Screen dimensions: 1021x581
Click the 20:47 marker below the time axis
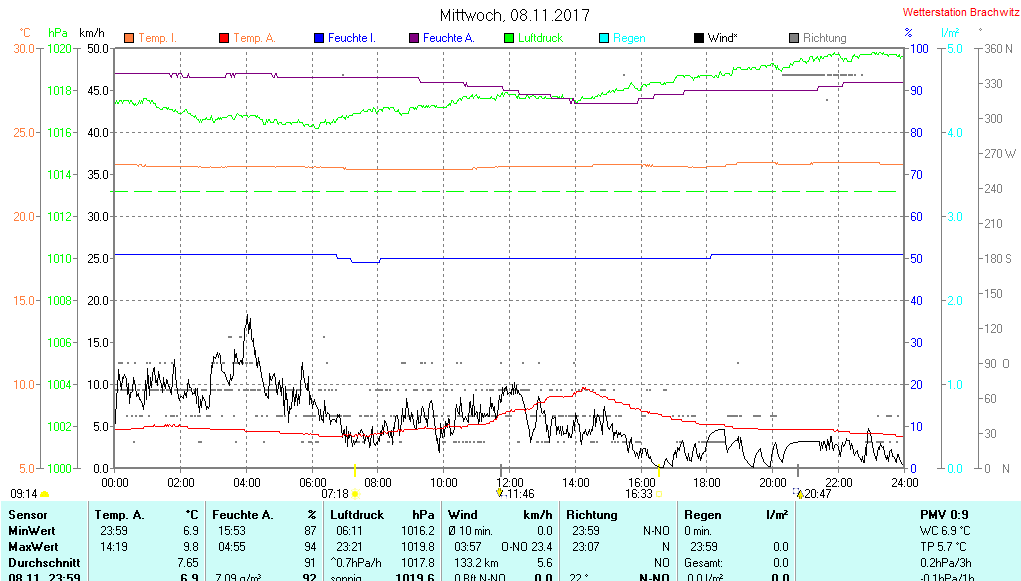pos(799,492)
